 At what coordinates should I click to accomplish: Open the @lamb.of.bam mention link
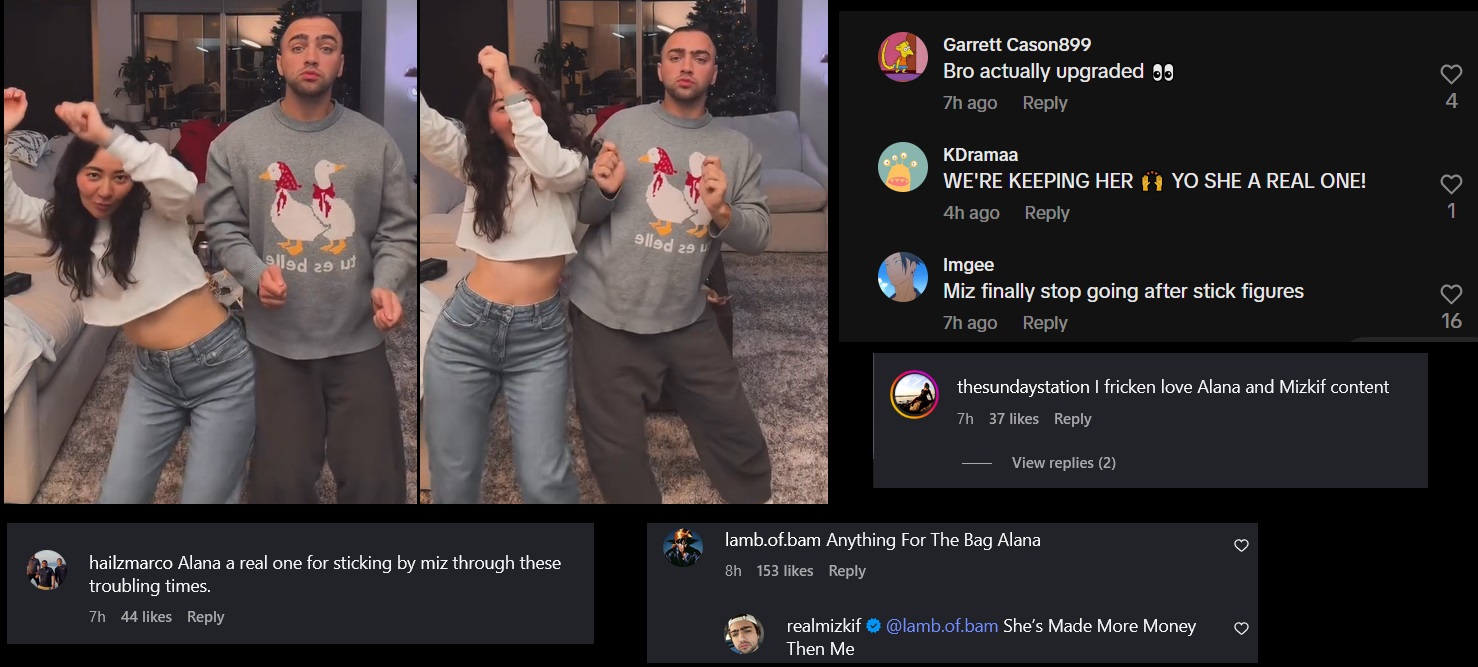pos(942,626)
